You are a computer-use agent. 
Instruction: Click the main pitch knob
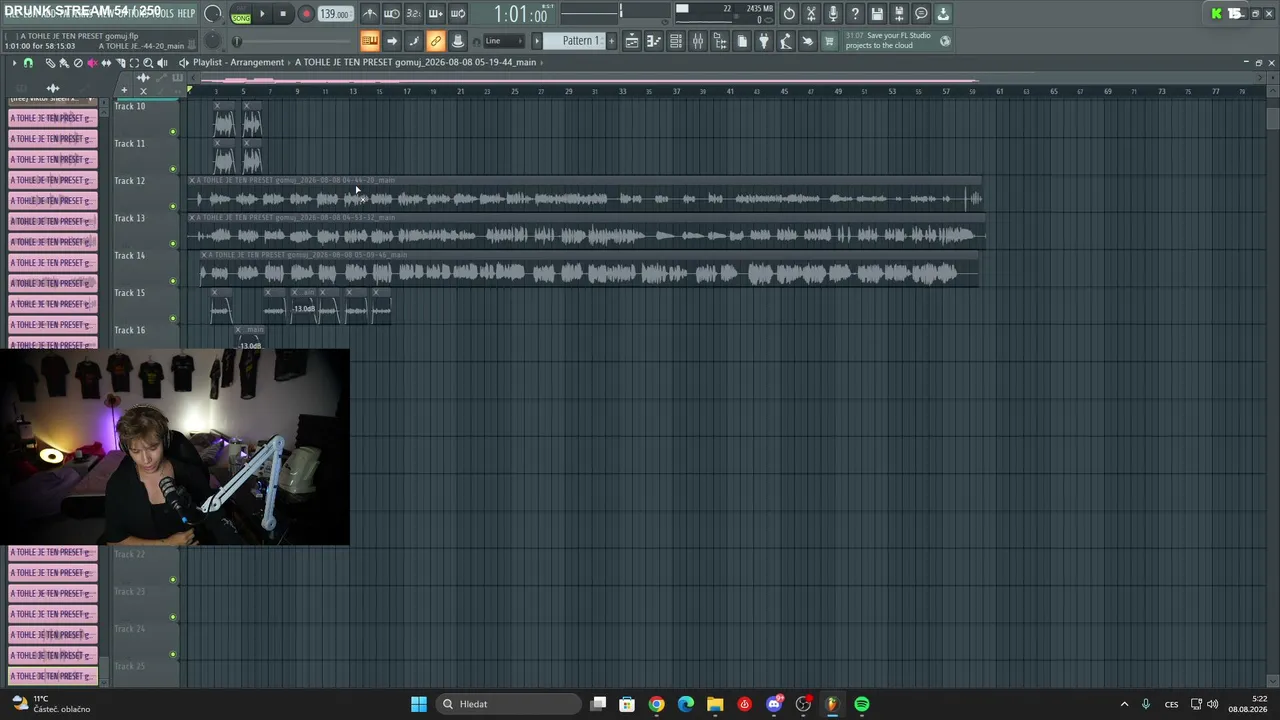[x=213, y=41]
